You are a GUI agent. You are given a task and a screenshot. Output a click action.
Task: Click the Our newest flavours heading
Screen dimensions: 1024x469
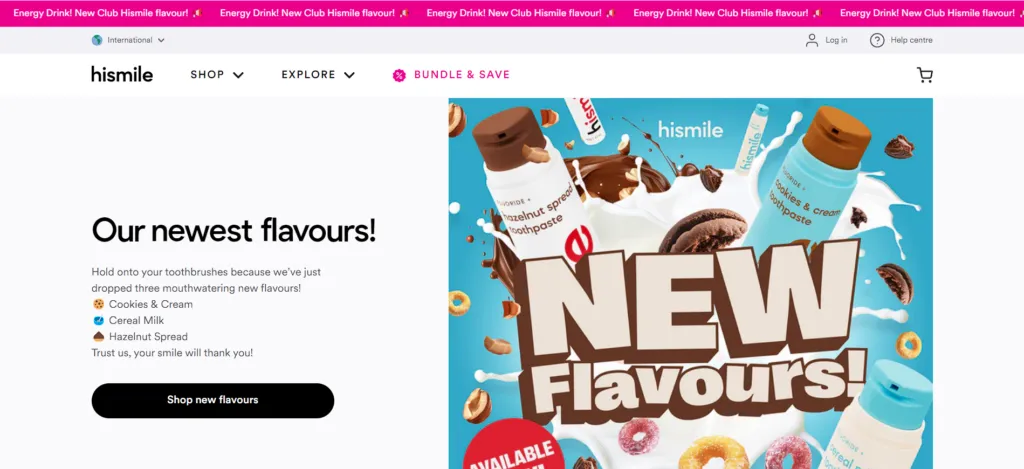pos(234,231)
